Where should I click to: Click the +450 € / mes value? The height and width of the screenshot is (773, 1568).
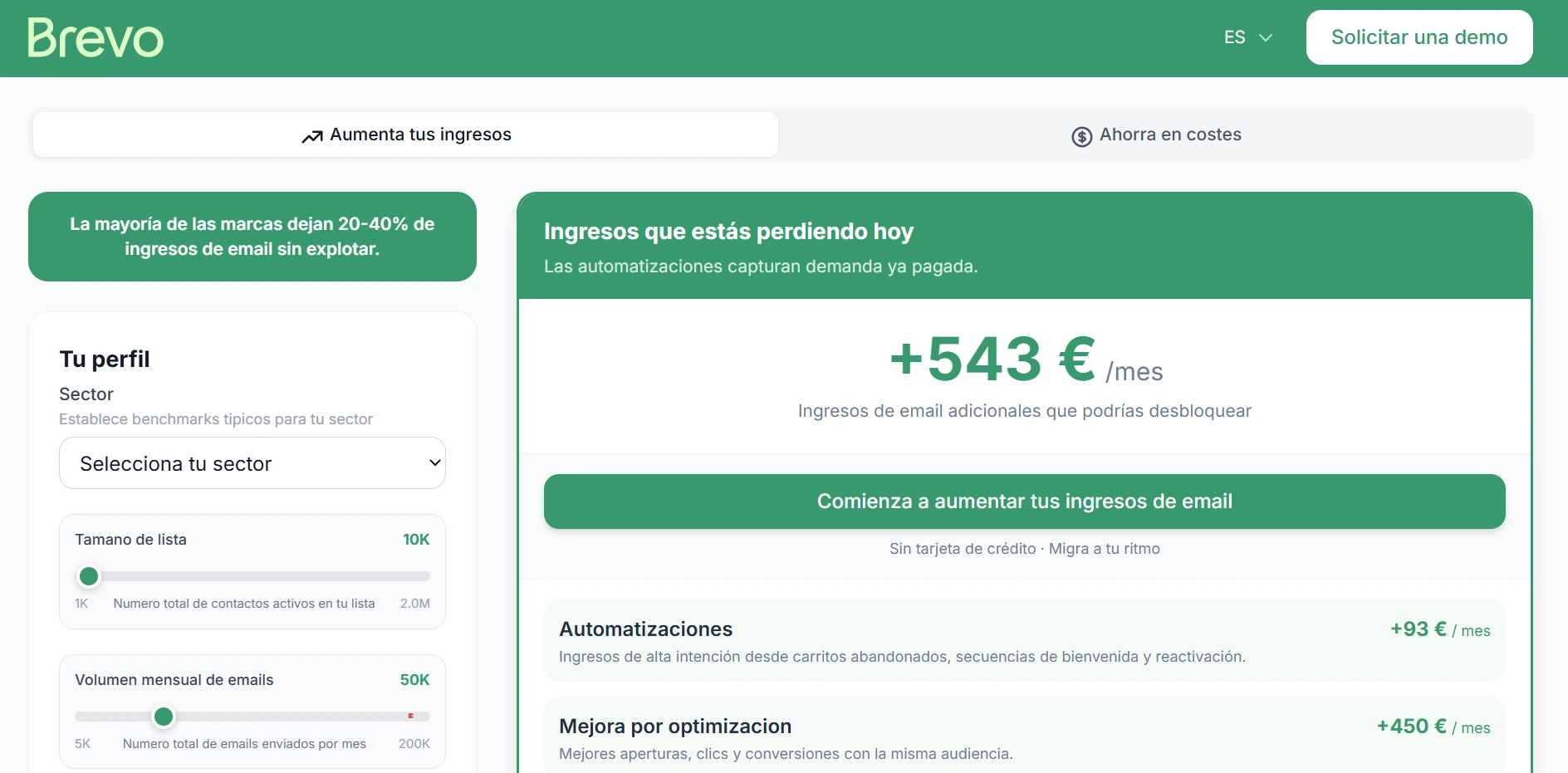pyautogui.click(x=1433, y=726)
